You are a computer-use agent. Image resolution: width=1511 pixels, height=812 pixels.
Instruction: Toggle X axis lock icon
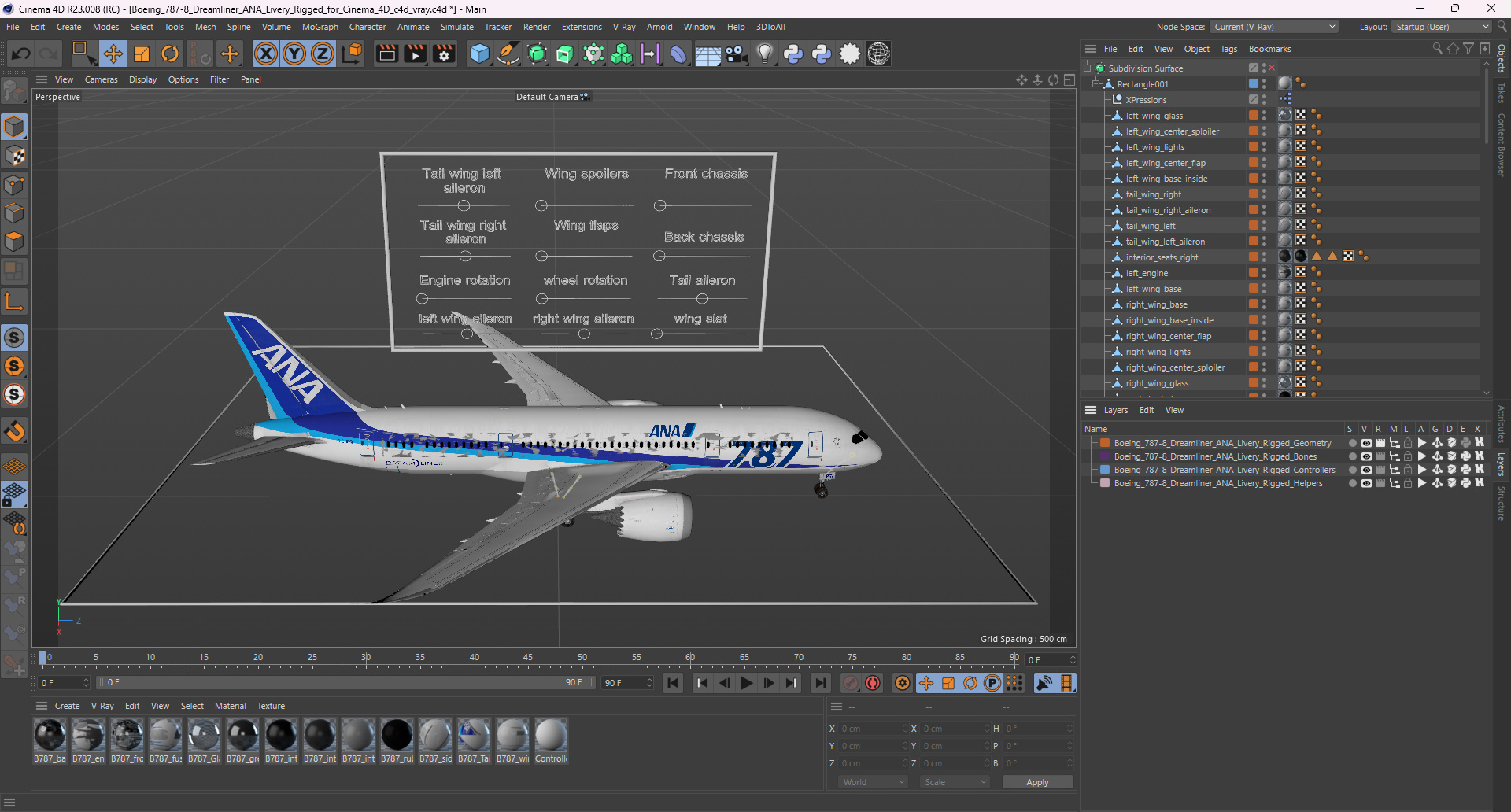(x=266, y=54)
